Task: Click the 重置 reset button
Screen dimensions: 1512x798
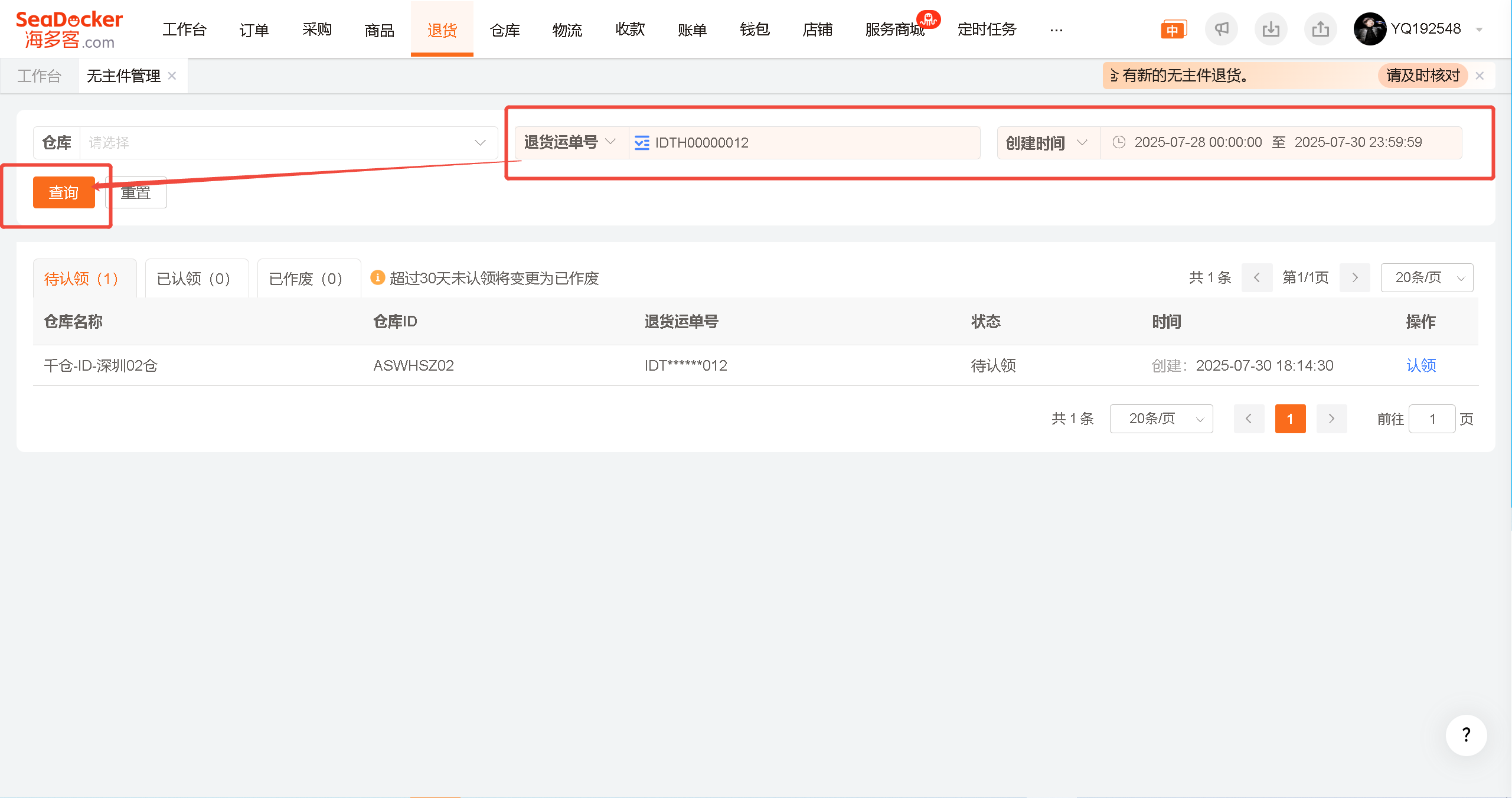Action: click(136, 192)
